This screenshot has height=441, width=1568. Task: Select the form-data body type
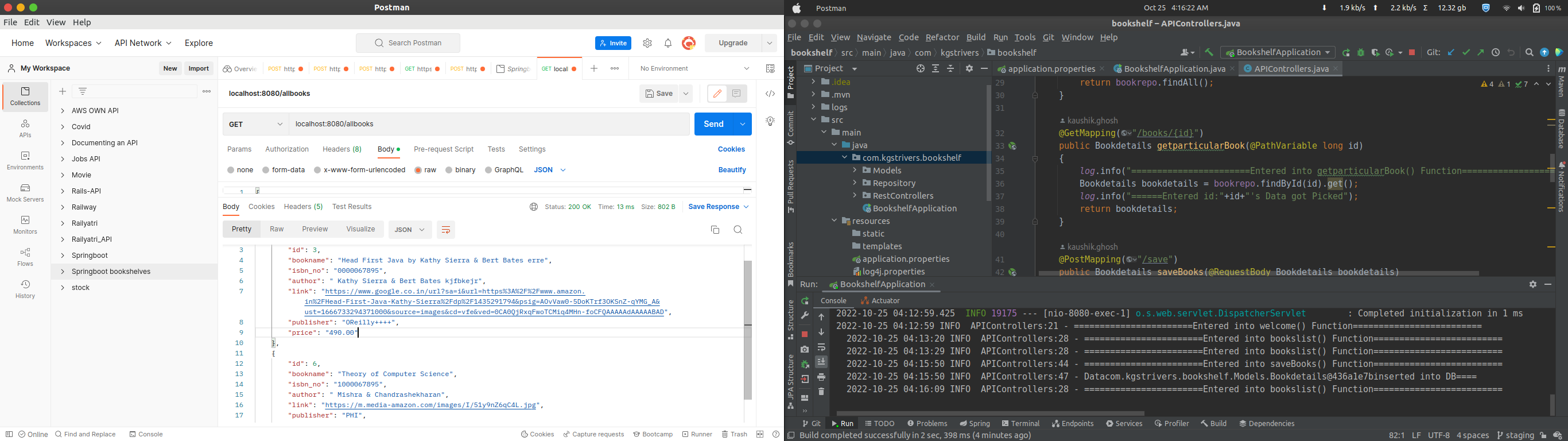tap(284, 170)
